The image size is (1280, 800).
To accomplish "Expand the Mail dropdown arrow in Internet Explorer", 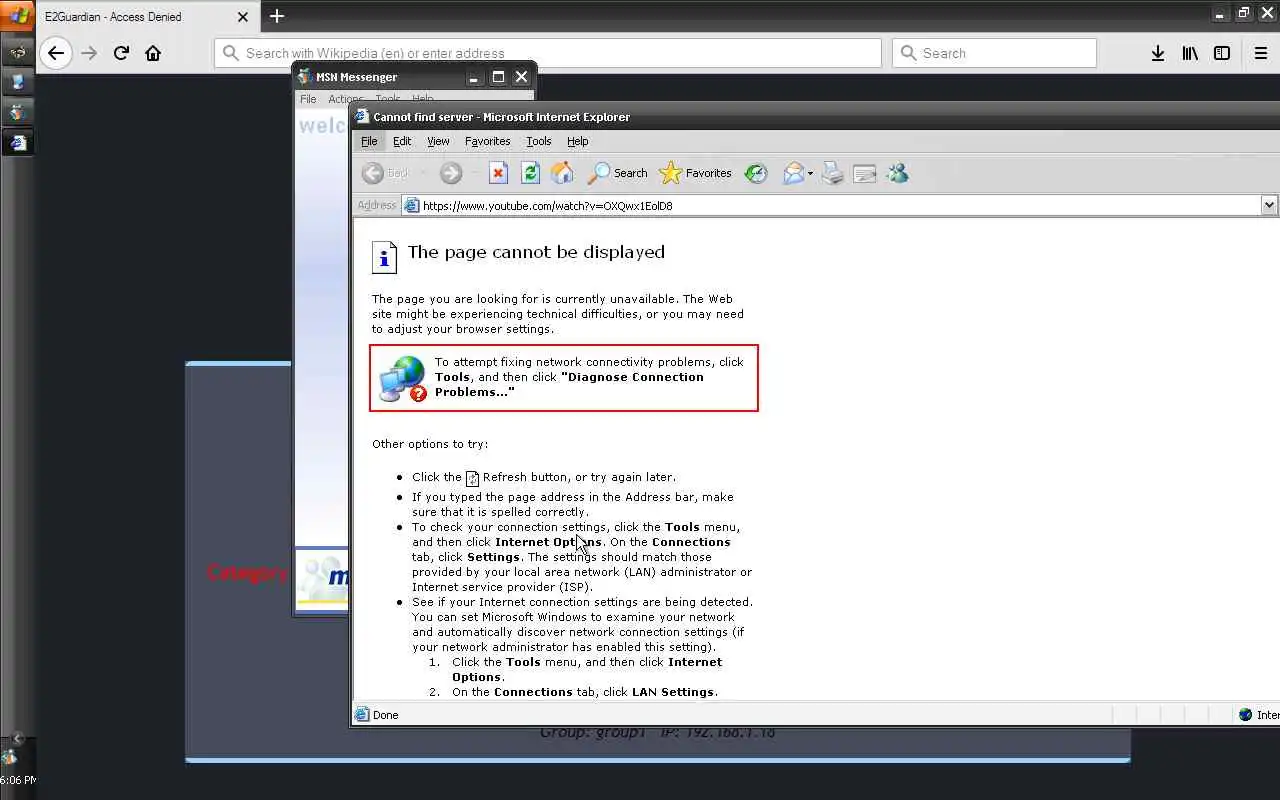I will pyautogui.click(x=810, y=174).
